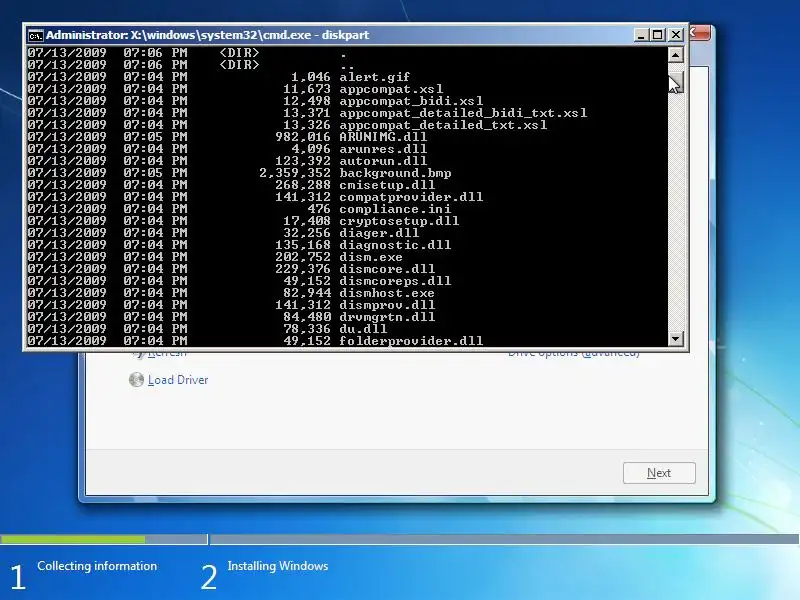
Task: Click the autorun.dll file entry
Action: (x=383, y=161)
